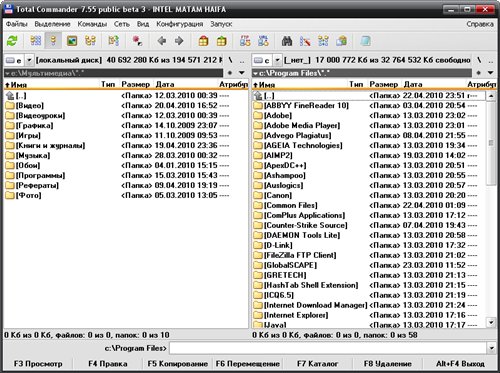Click the back arrow toolbar icon
The height and width of the screenshot is (373, 500).
[162, 41]
